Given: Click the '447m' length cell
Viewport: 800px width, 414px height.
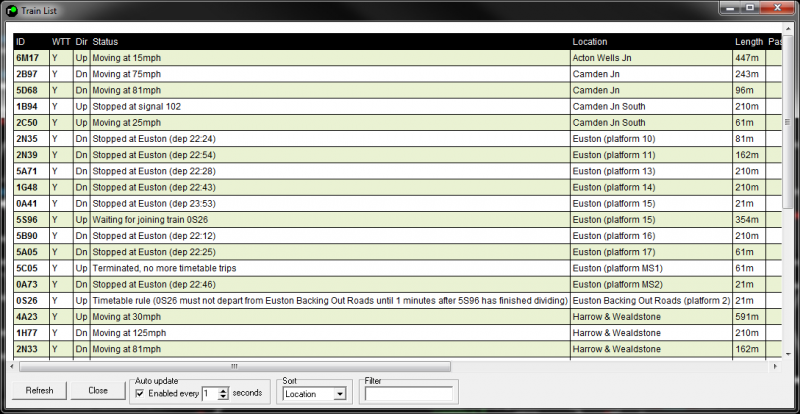Looking at the screenshot, I should (x=747, y=58).
